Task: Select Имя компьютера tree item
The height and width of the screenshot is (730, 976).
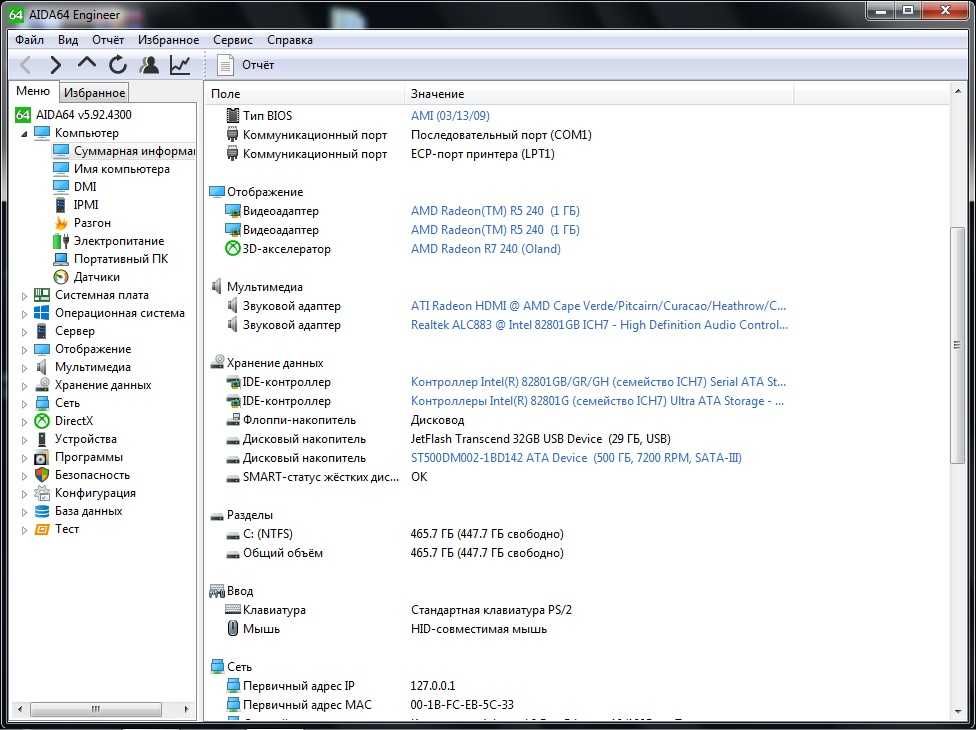Action: (x=121, y=169)
